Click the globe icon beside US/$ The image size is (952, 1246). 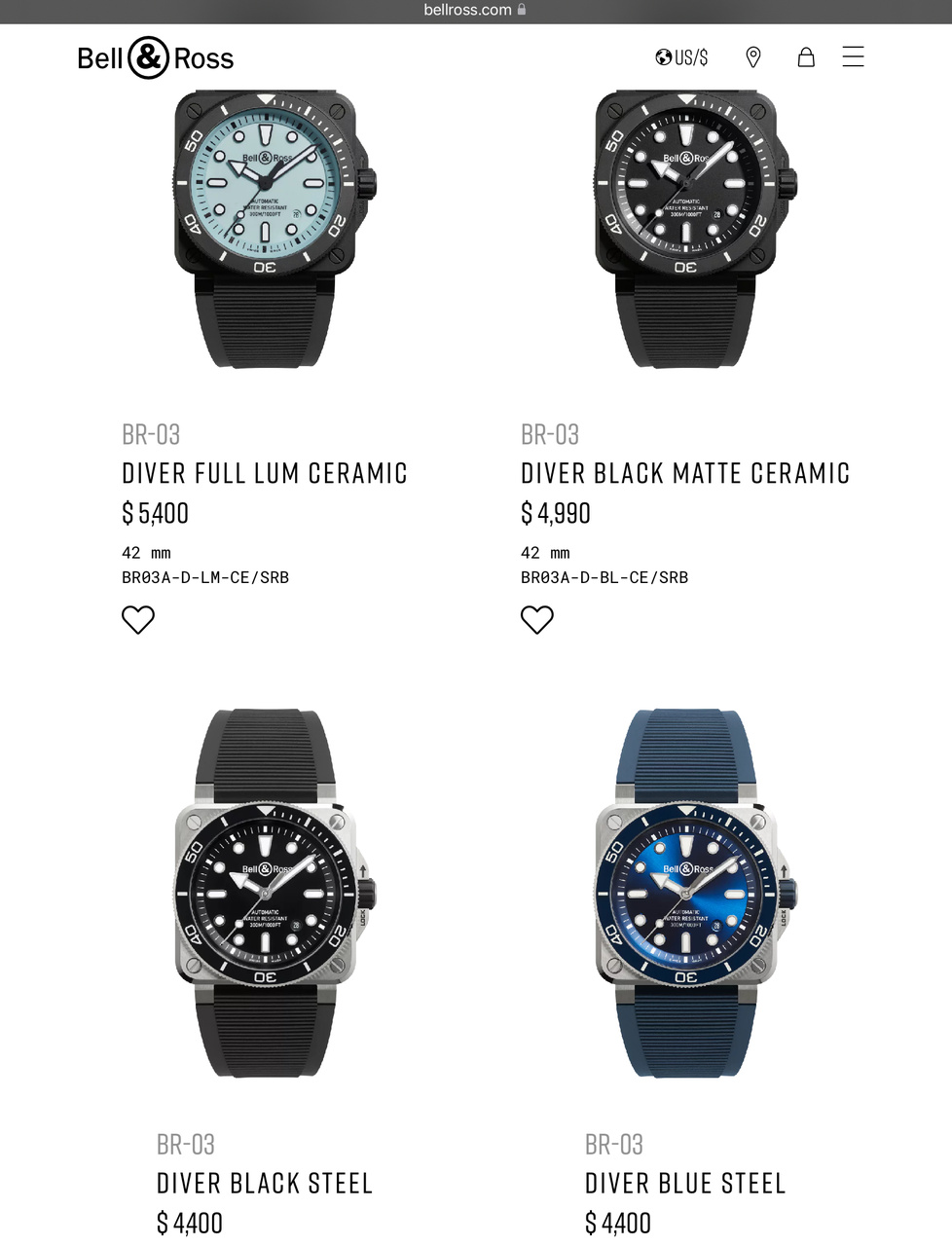point(664,57)
